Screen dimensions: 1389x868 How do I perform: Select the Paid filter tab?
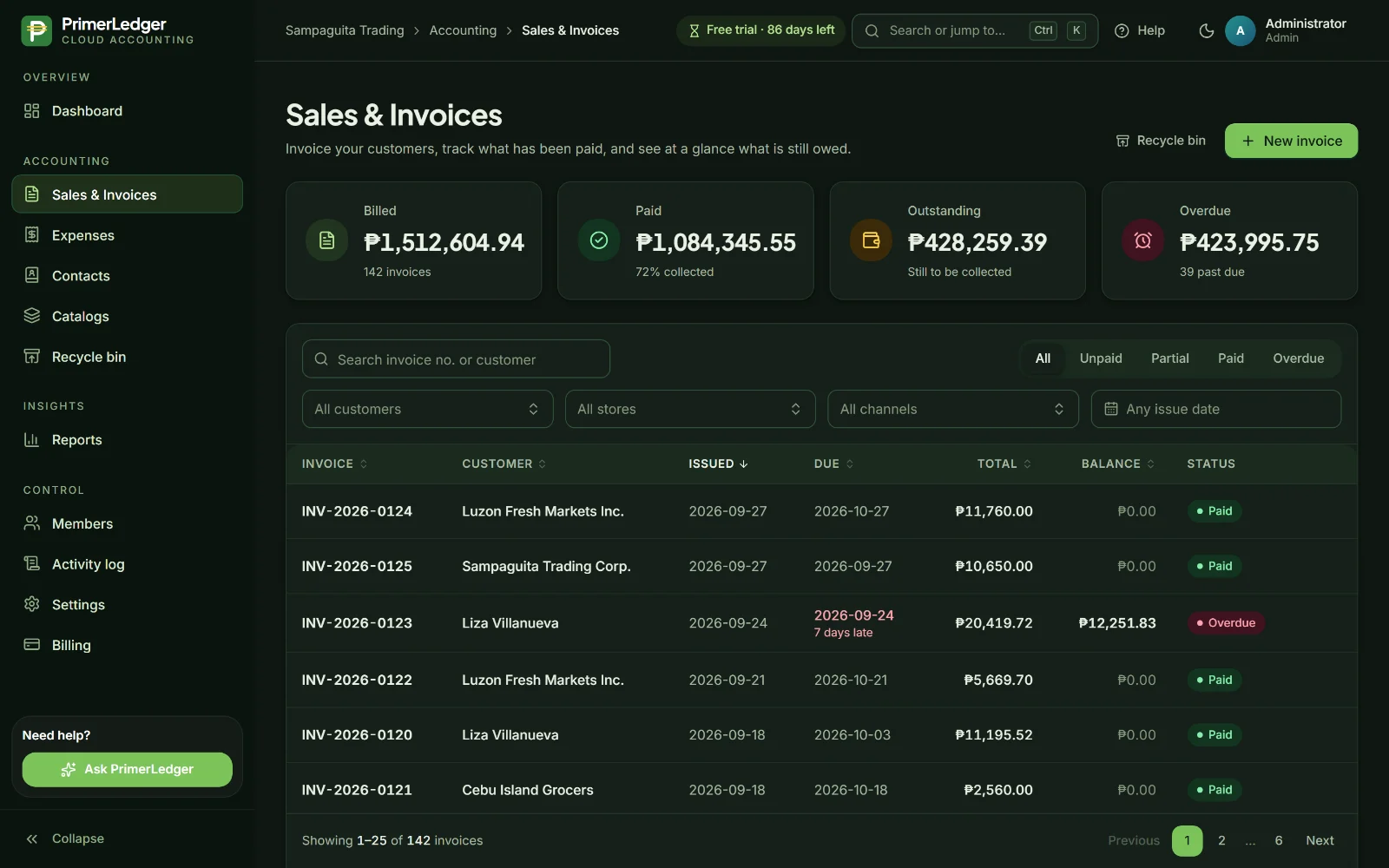point(1230,358)
